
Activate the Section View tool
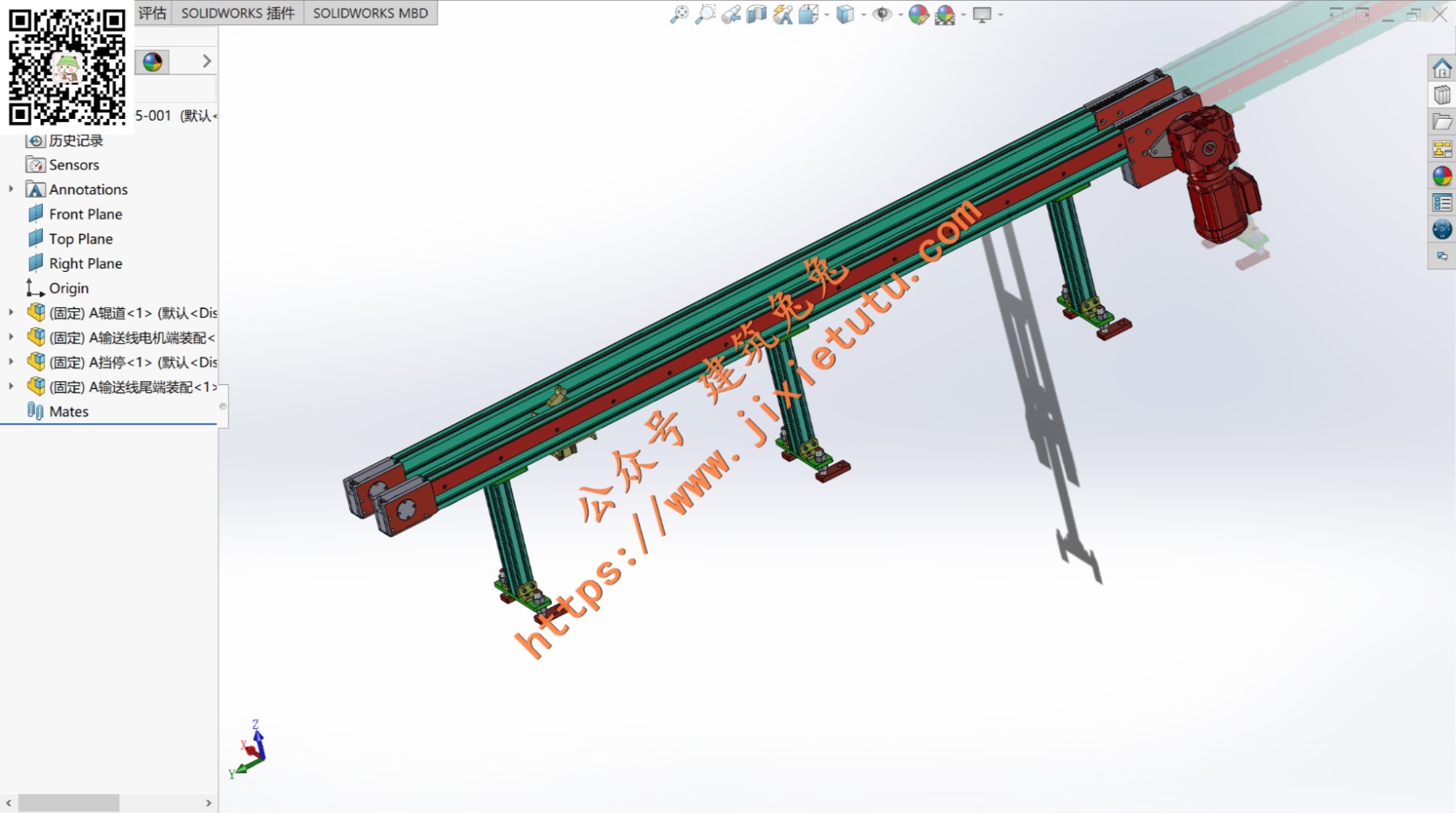pos(756,15)
